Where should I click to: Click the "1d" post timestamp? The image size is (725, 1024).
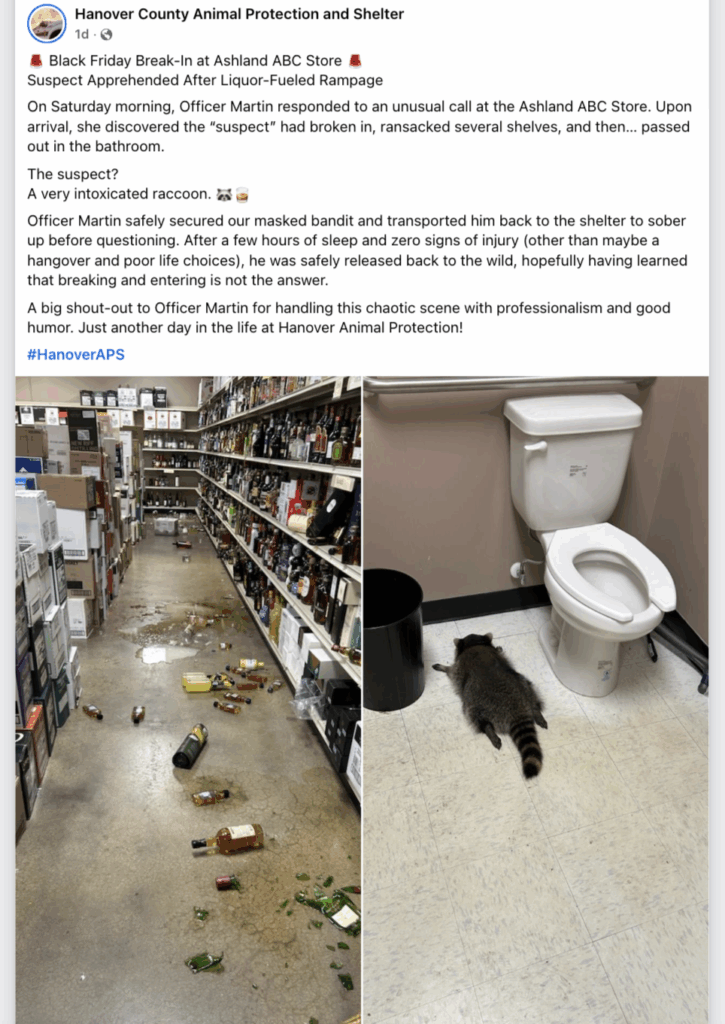82,34
